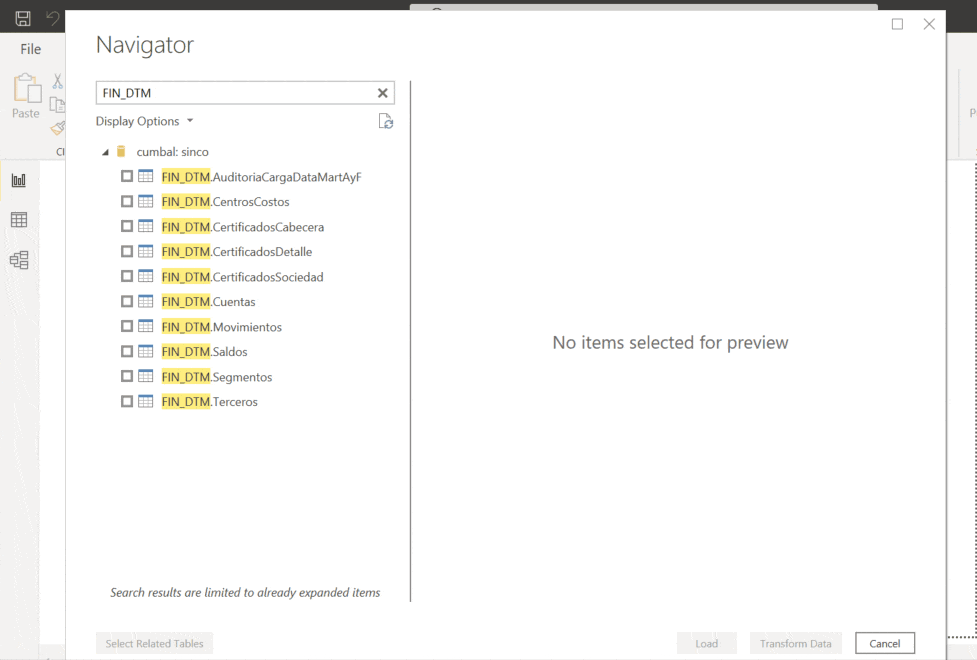Click the Saldos table icon

coord(146,352)
